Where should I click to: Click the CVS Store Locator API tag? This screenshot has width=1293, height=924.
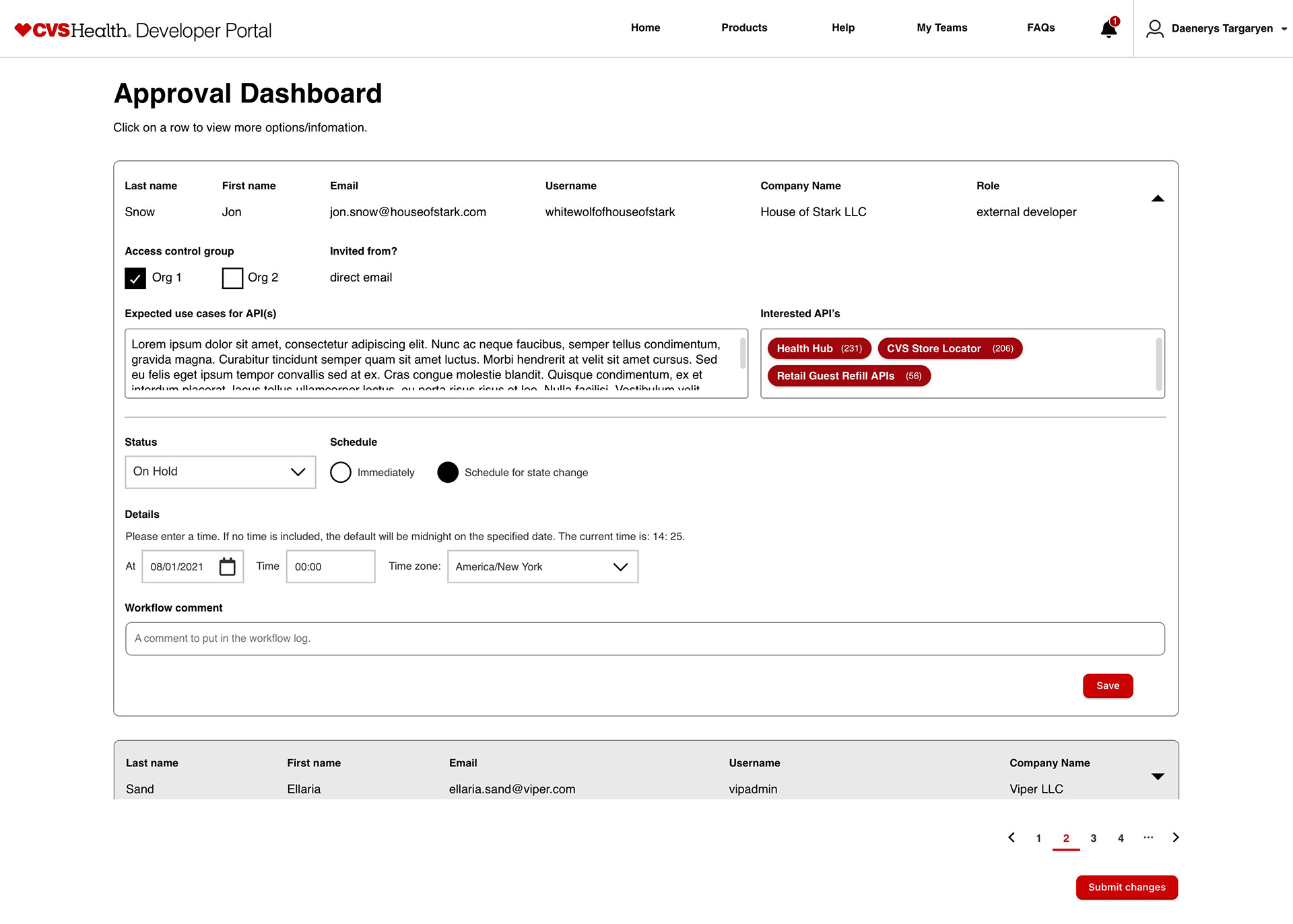950,348
